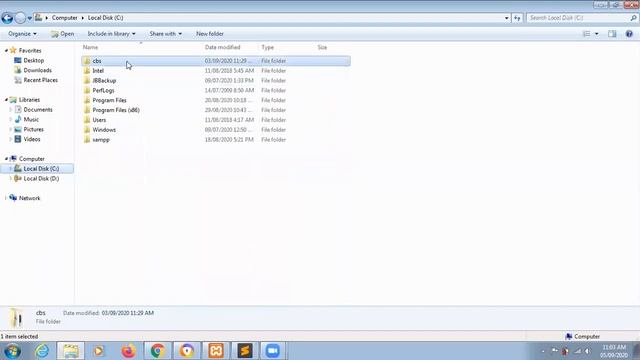The height and width of the screenshot is (360, 640).
Task: Click the Open toolbar button
Action: point(62,34)
